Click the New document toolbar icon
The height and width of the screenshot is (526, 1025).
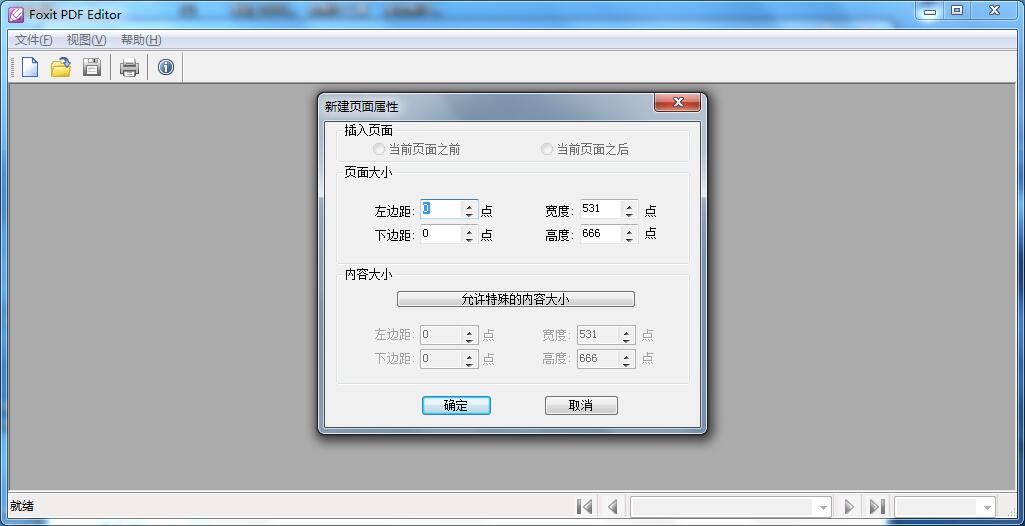pos(30,67)
